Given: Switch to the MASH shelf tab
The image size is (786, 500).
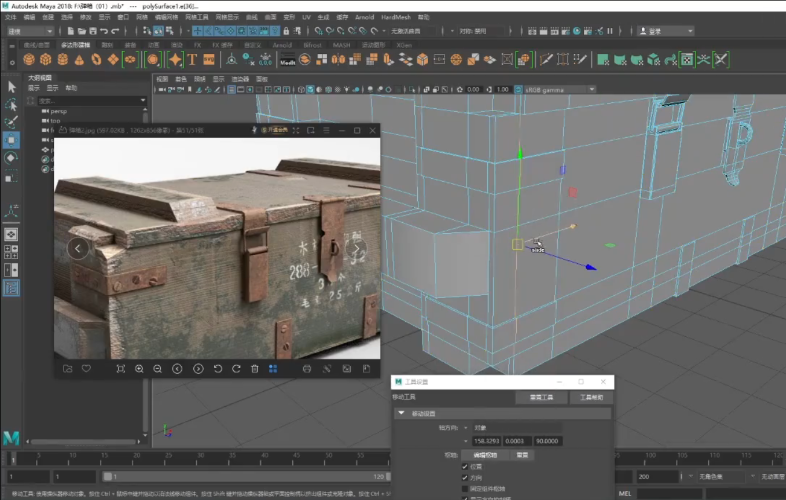Looking at the screenshot, I should 342,45.
